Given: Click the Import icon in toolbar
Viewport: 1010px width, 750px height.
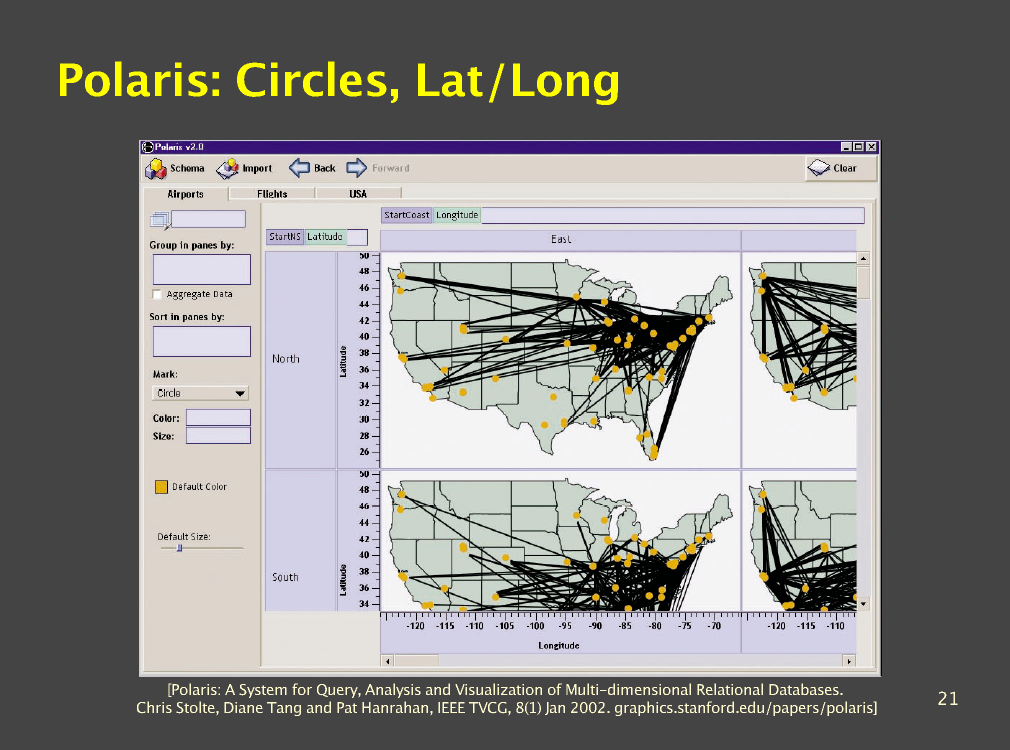Looking at the screenshot, I should [x=227, y=168].
